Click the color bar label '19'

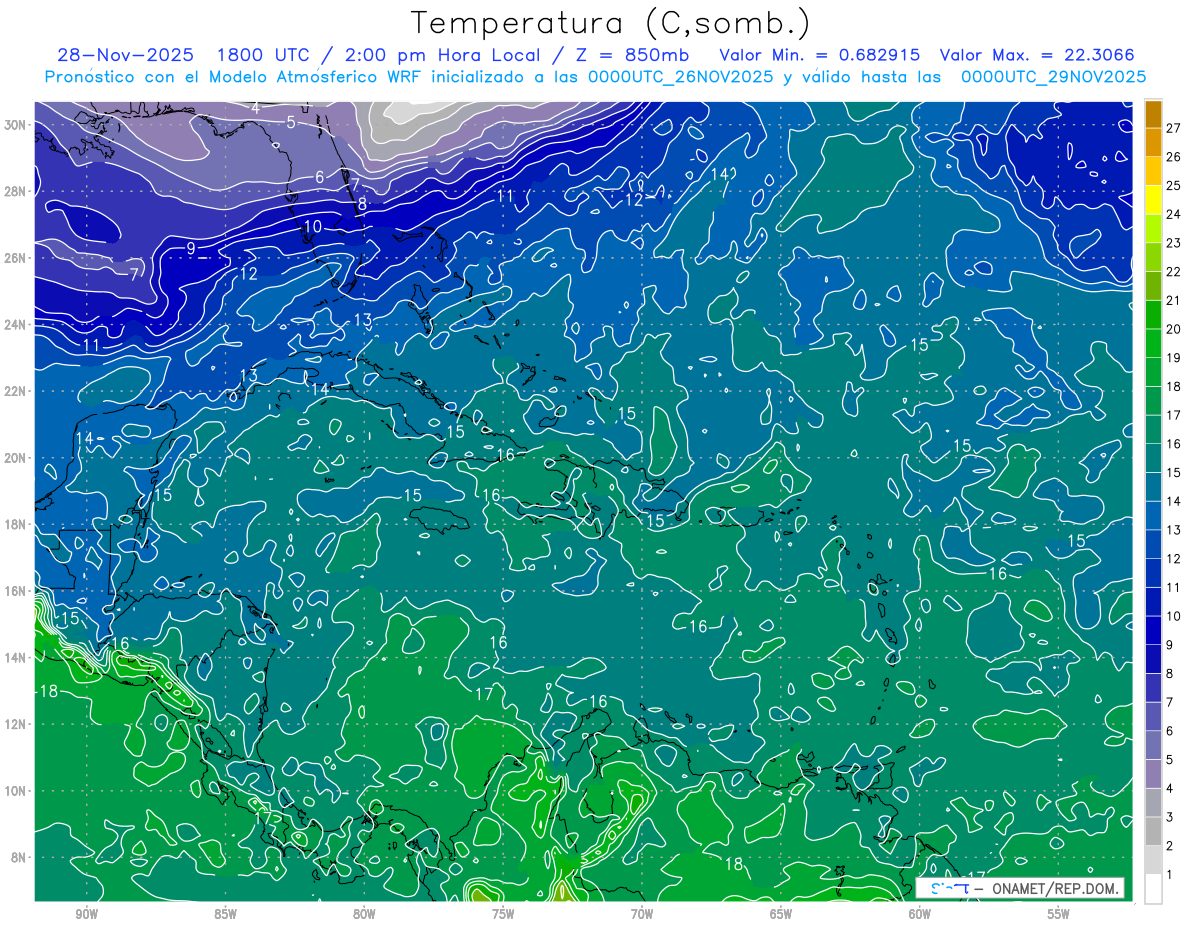[1174, 357]
